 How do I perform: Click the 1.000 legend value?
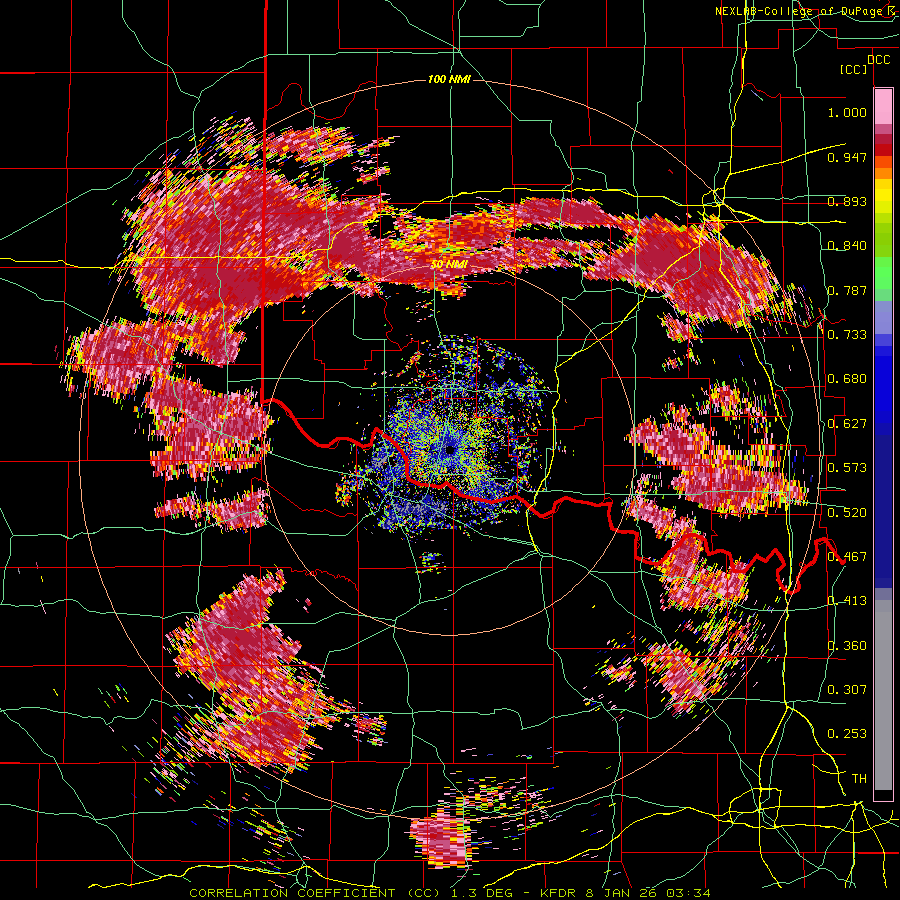click(847, 112)
